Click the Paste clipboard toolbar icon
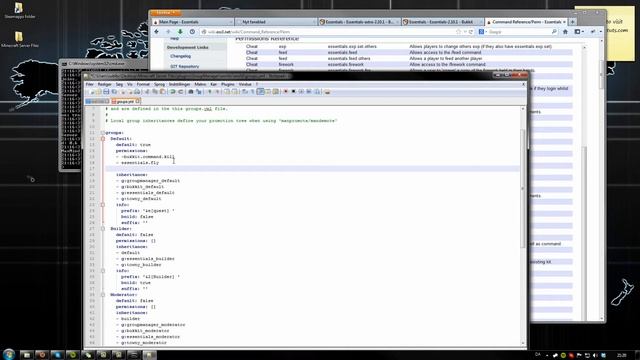The width and height of the screenshot is (640, 360). point(163,91)
